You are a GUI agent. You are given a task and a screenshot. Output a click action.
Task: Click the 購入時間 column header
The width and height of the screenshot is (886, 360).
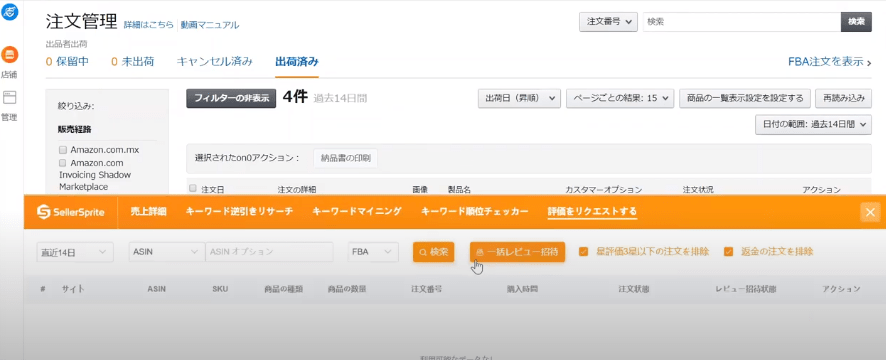click(x=522, y=289)
